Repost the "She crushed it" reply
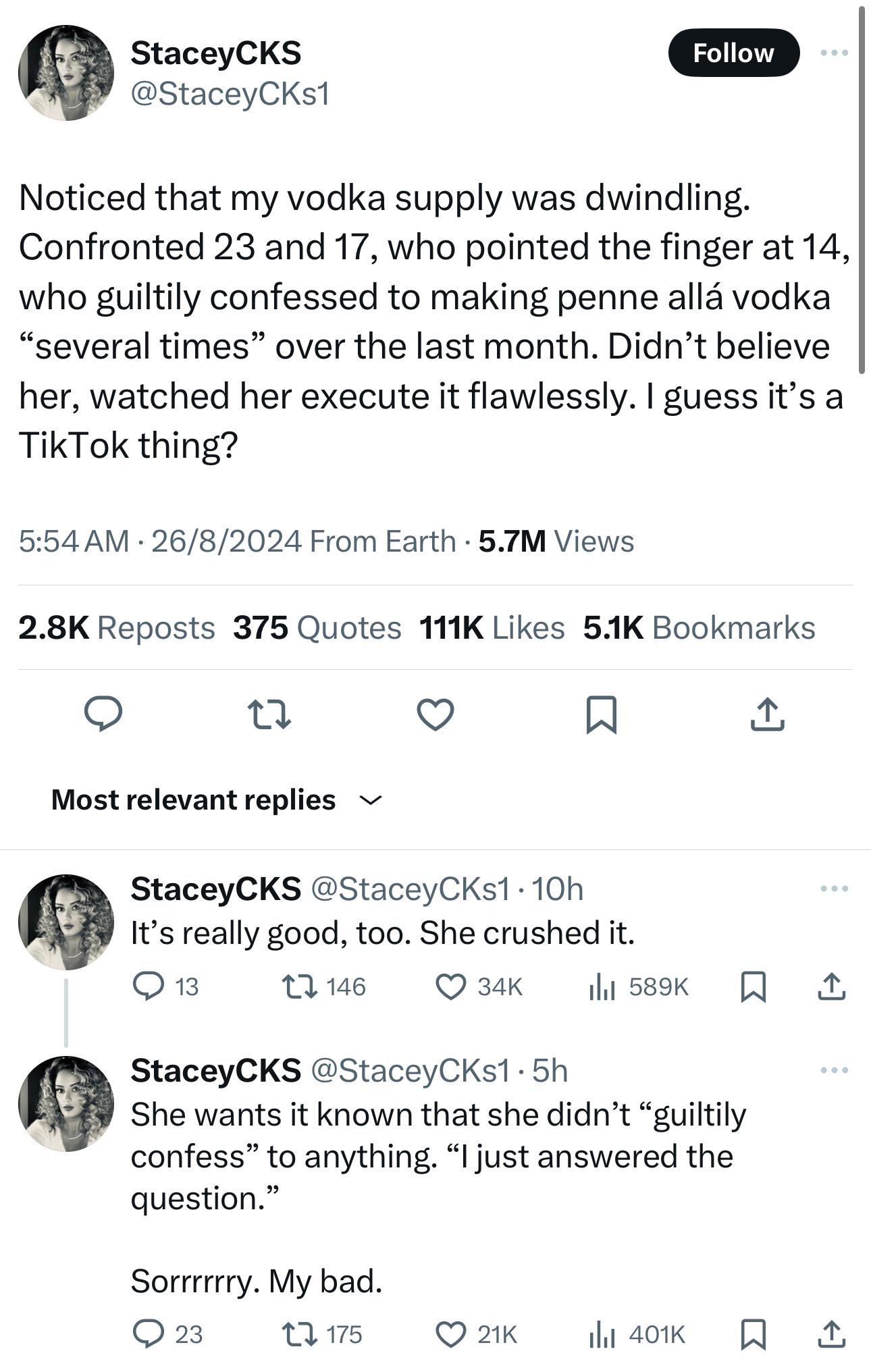Viewport: 871px width, 1372px height. (299, 987)
